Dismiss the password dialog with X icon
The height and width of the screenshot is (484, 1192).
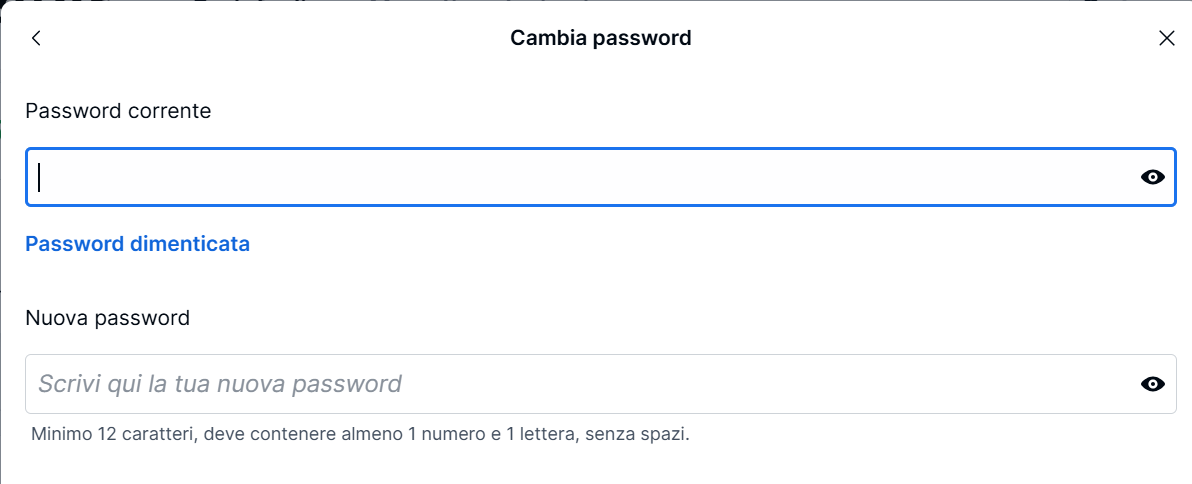(1166, 38)
